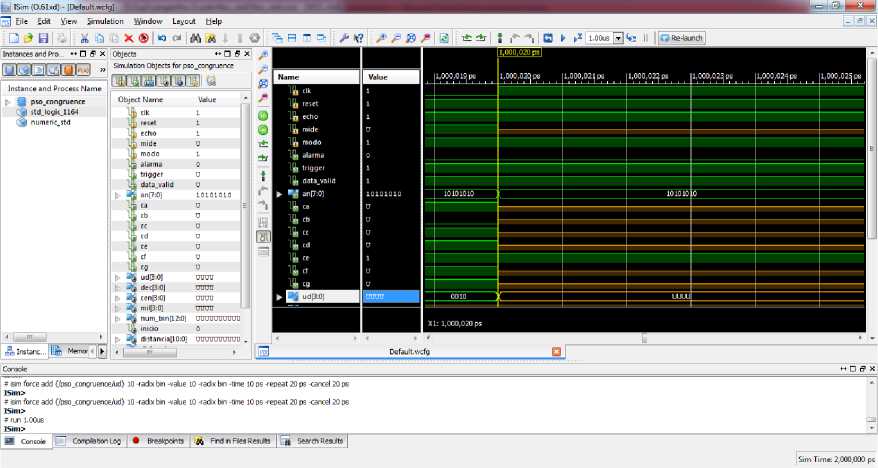
Task: Select alarma signal in Objects panel
Action: [151, 164]
